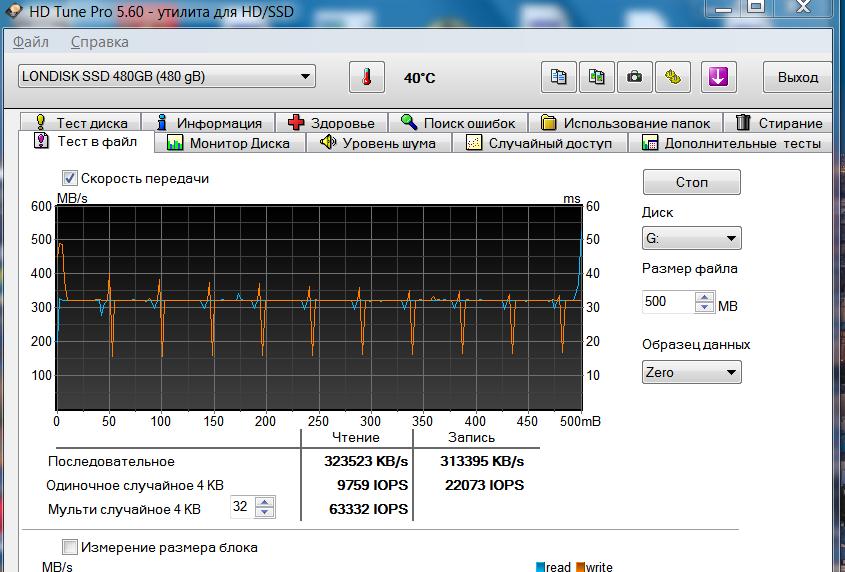
Task: Click Мульти случайное 4 KB label
Action: pyautogui.click(x=124, y=509)
